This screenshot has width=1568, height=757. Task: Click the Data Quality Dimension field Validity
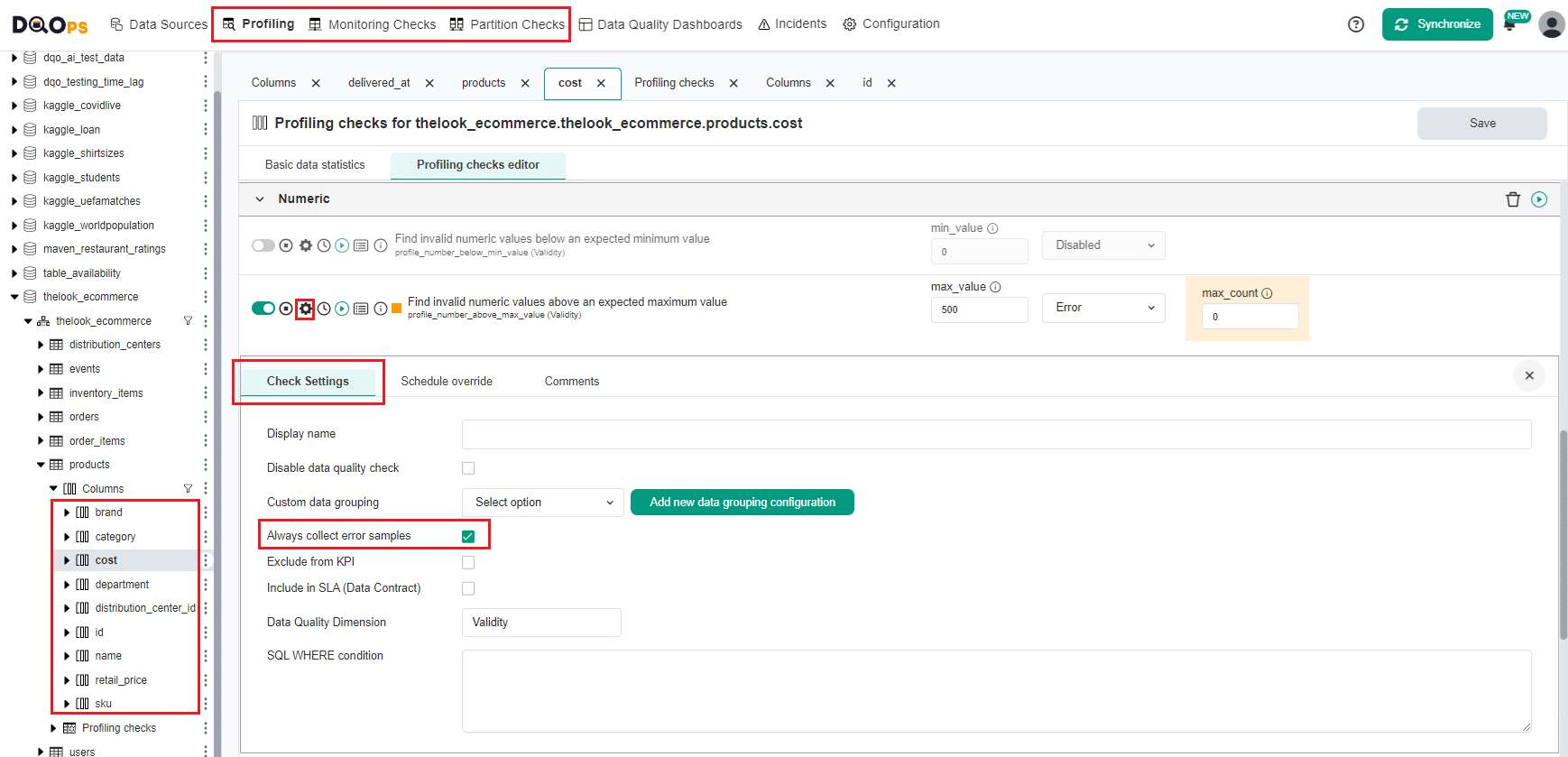[541, 623]
